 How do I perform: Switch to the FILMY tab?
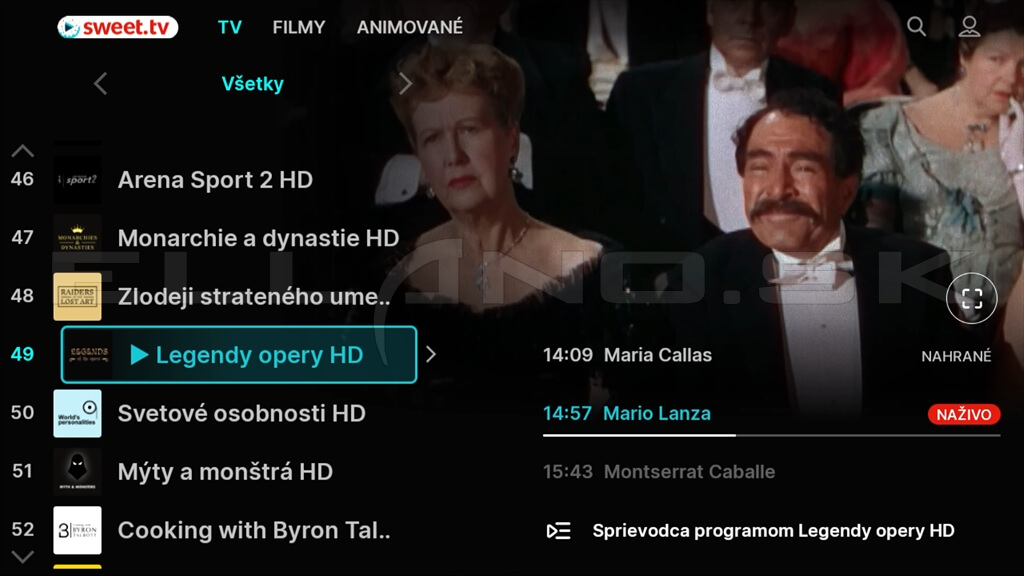point(298,27)
